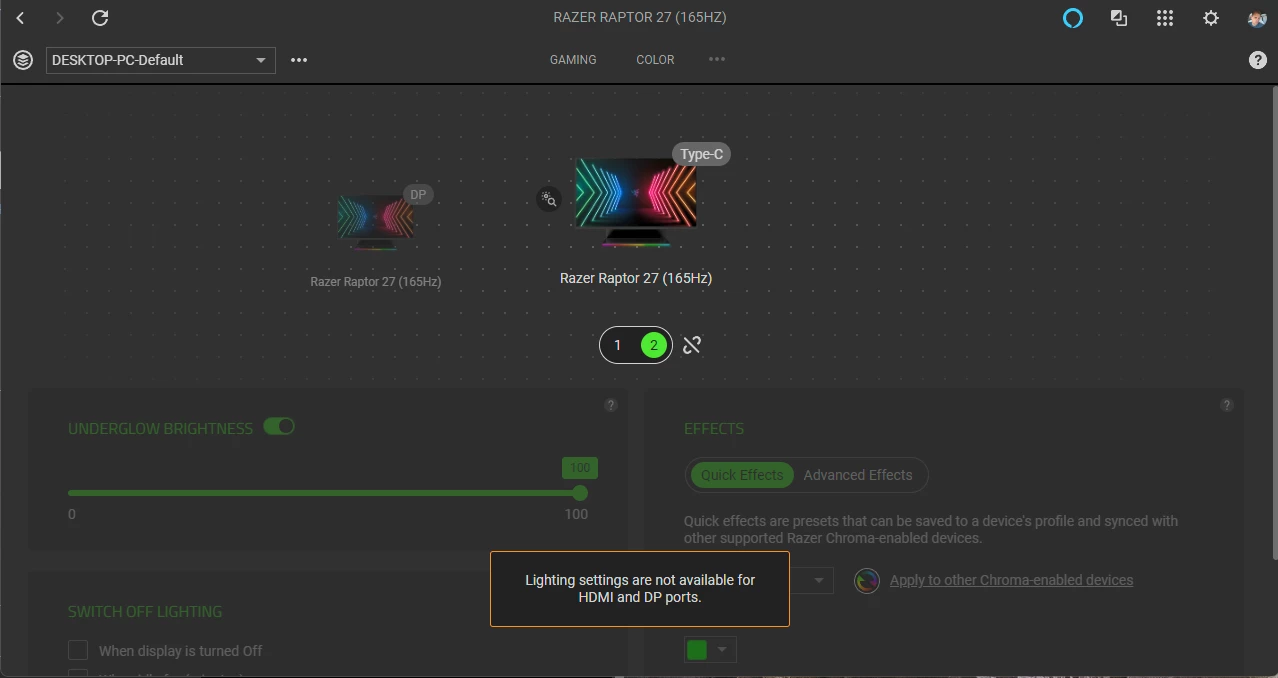Select display number 2
1278x678 pixels.
654,345
